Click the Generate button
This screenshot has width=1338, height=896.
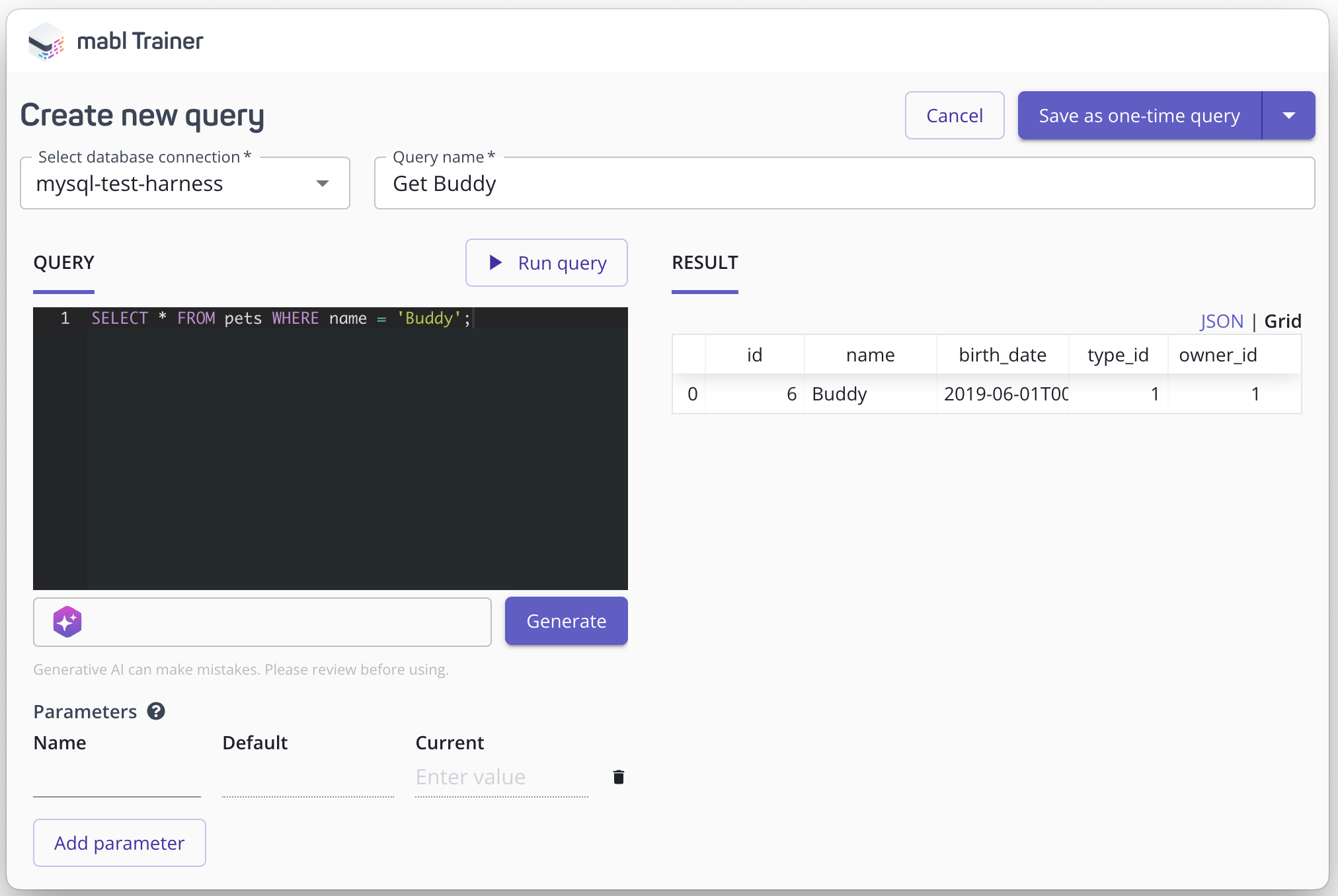coord(567,621)
